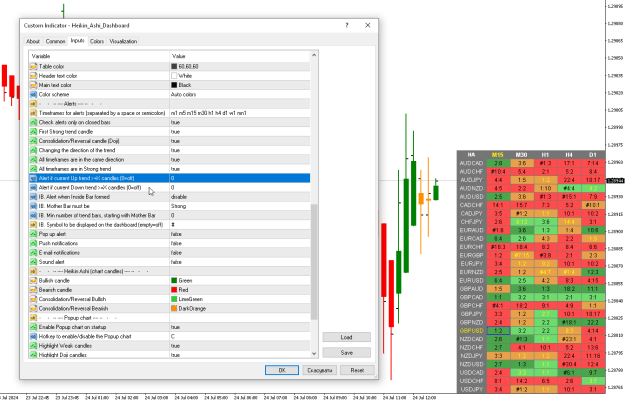Screen dimensions: 625x403
Task: Toggle the Sound alert value false
Action: [240, 262]
